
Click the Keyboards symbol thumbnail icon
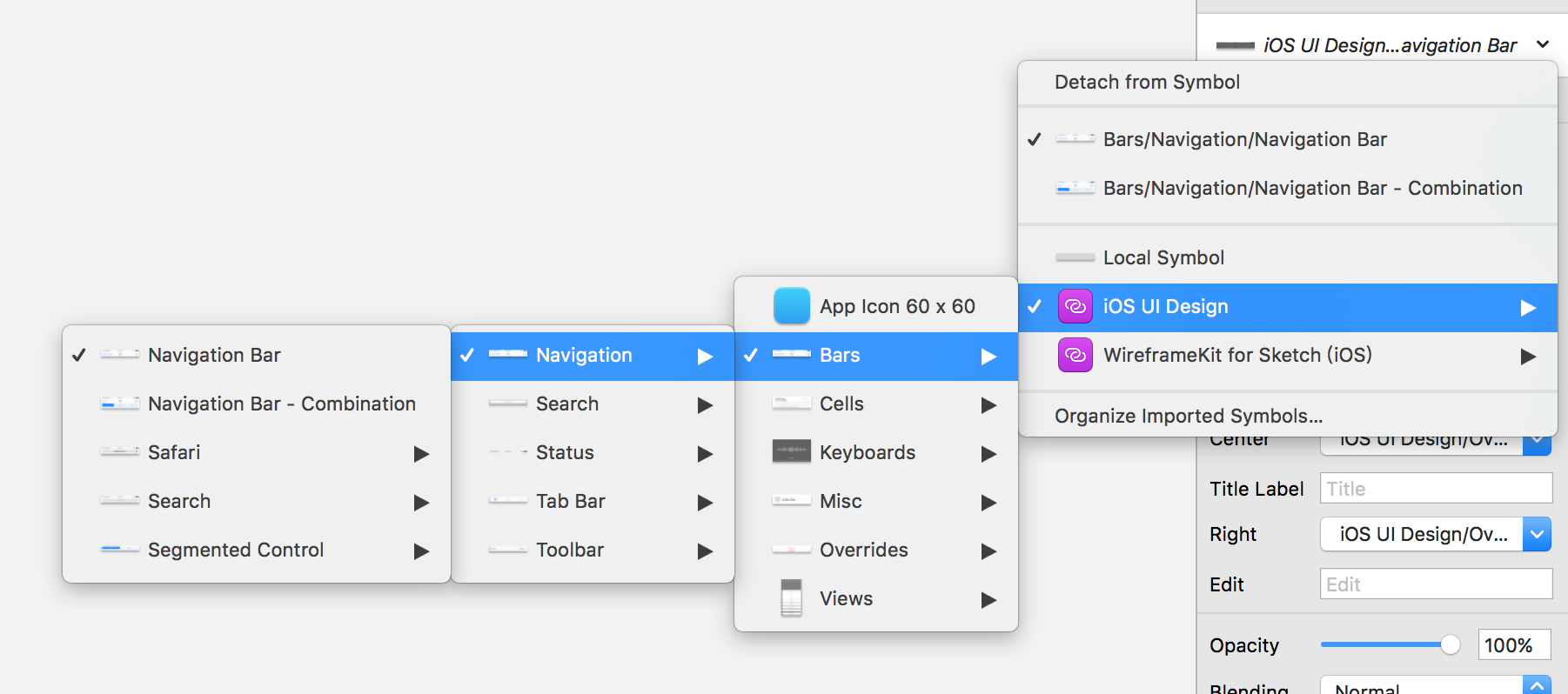click(x=792, y=451)
